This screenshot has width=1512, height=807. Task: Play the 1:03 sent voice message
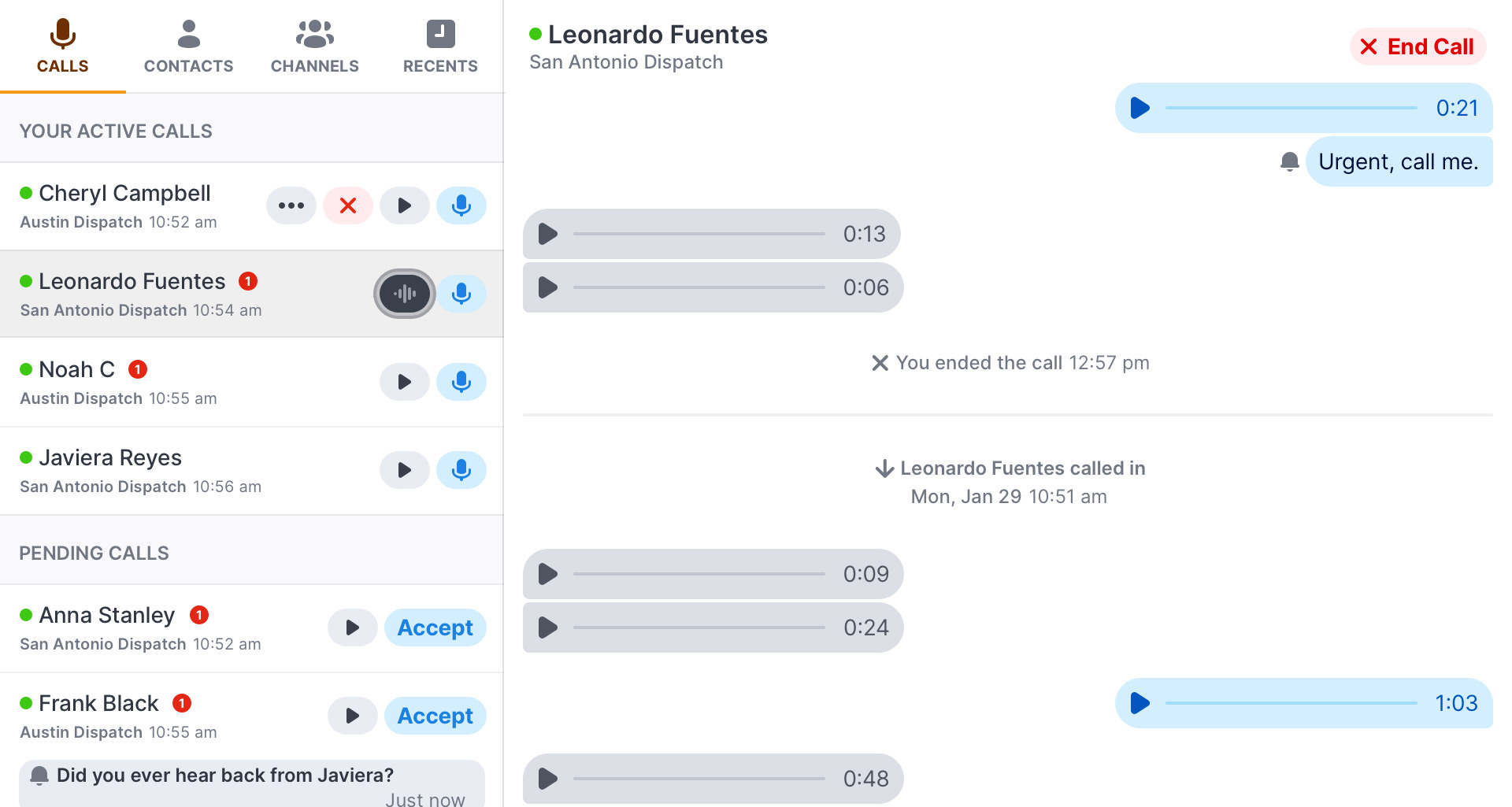coord(1140,703)
